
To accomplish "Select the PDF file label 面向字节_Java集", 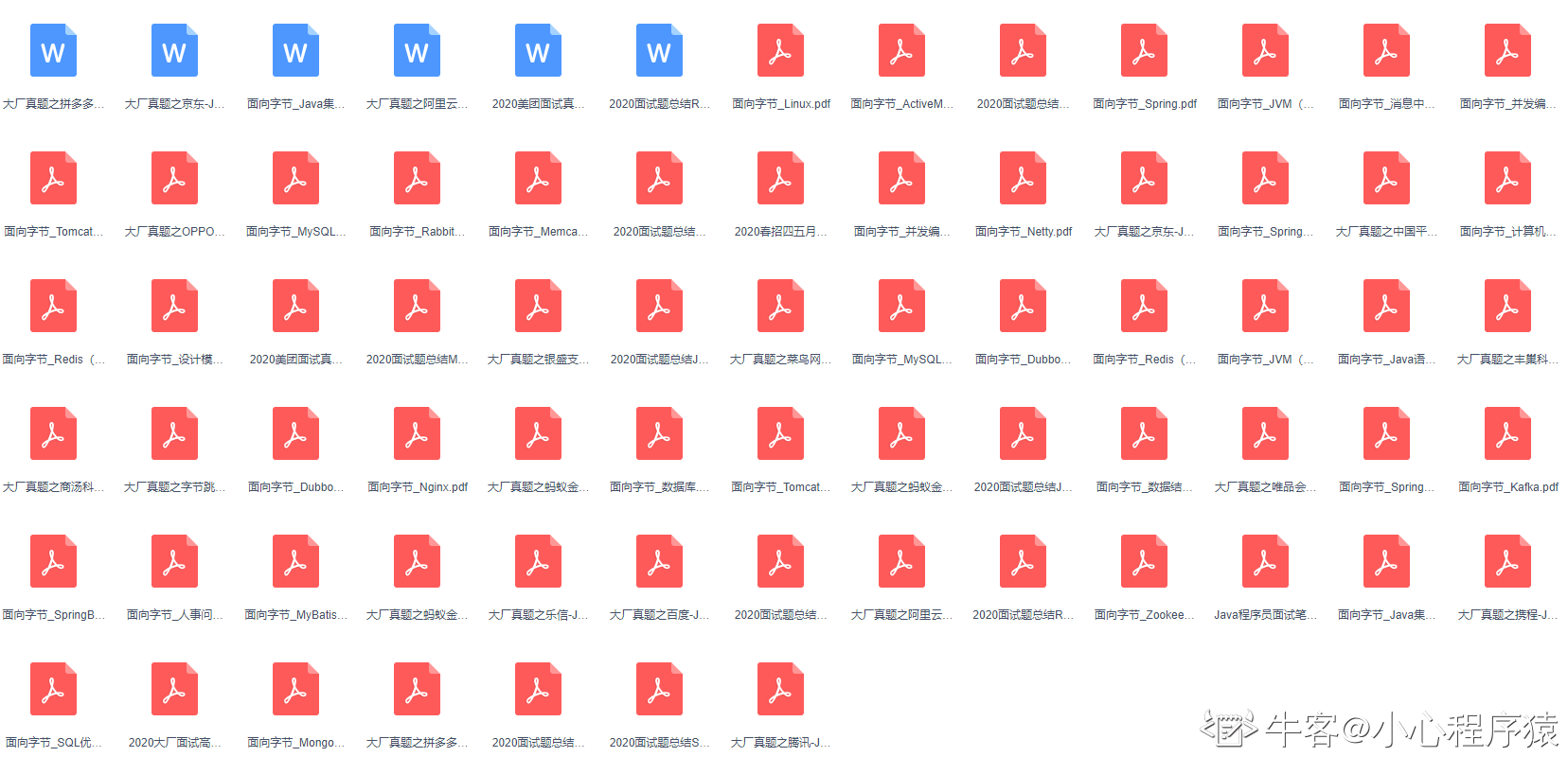I will point(1386,615).
